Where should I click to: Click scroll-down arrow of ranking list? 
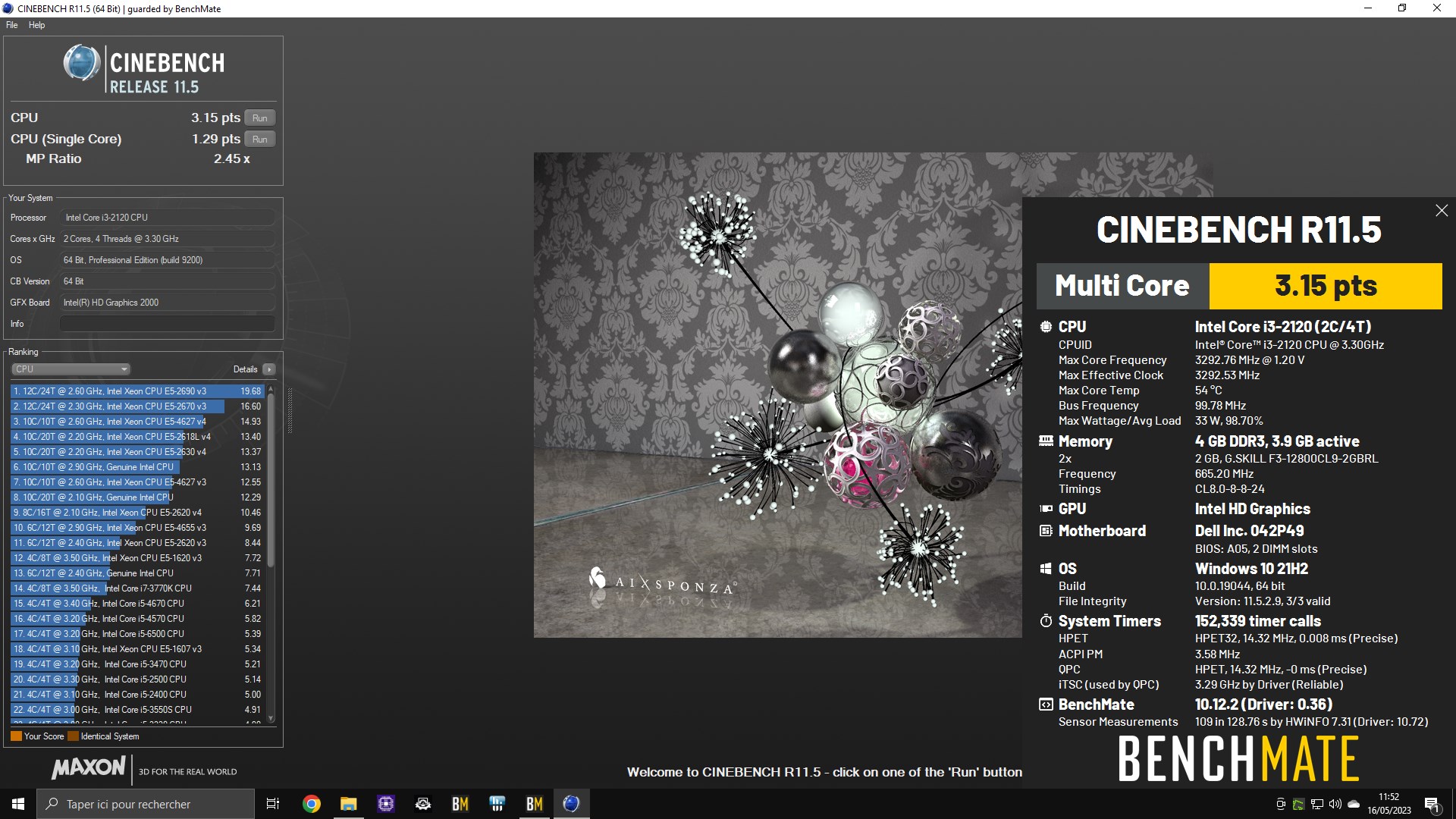[x=271, y=718]
